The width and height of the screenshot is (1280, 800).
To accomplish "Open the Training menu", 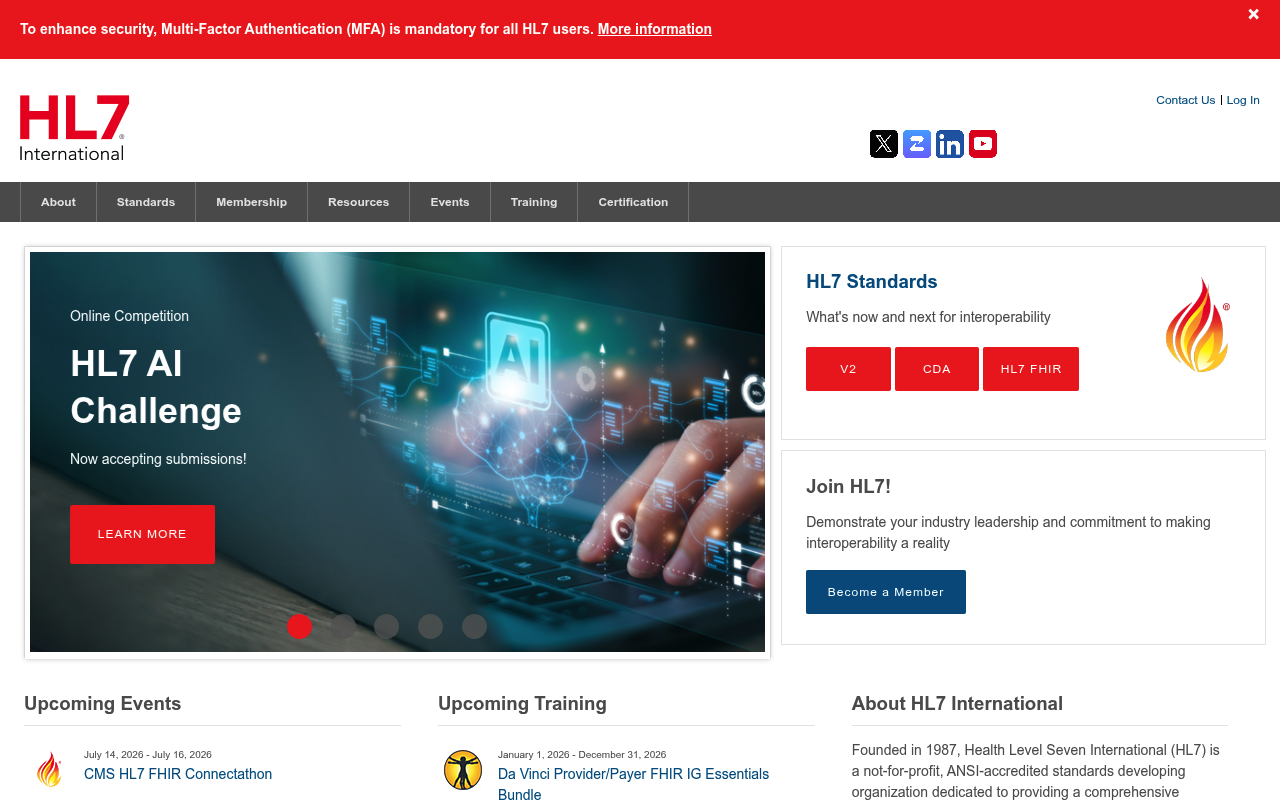I will (x=534, y=202).
